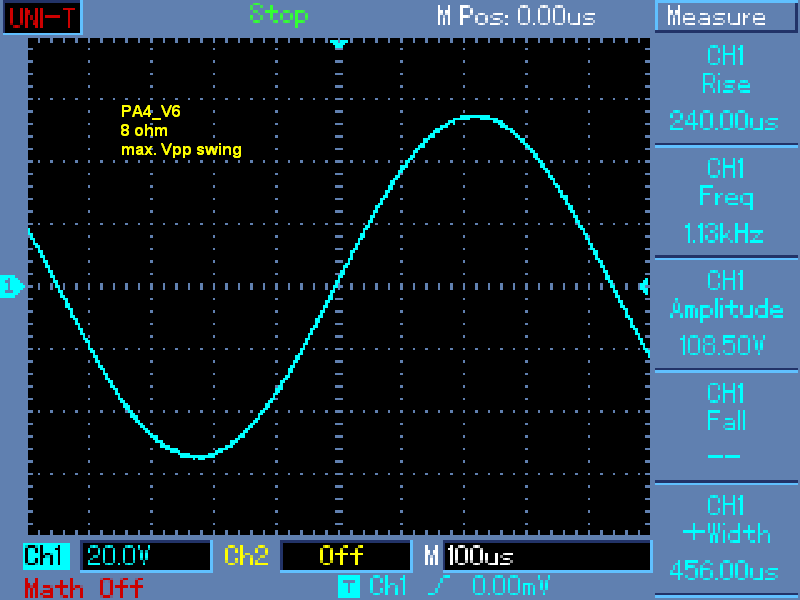The image size is (800, 600).
Task: Click the max. Vpp swing annotation
Action: point(181,150)
